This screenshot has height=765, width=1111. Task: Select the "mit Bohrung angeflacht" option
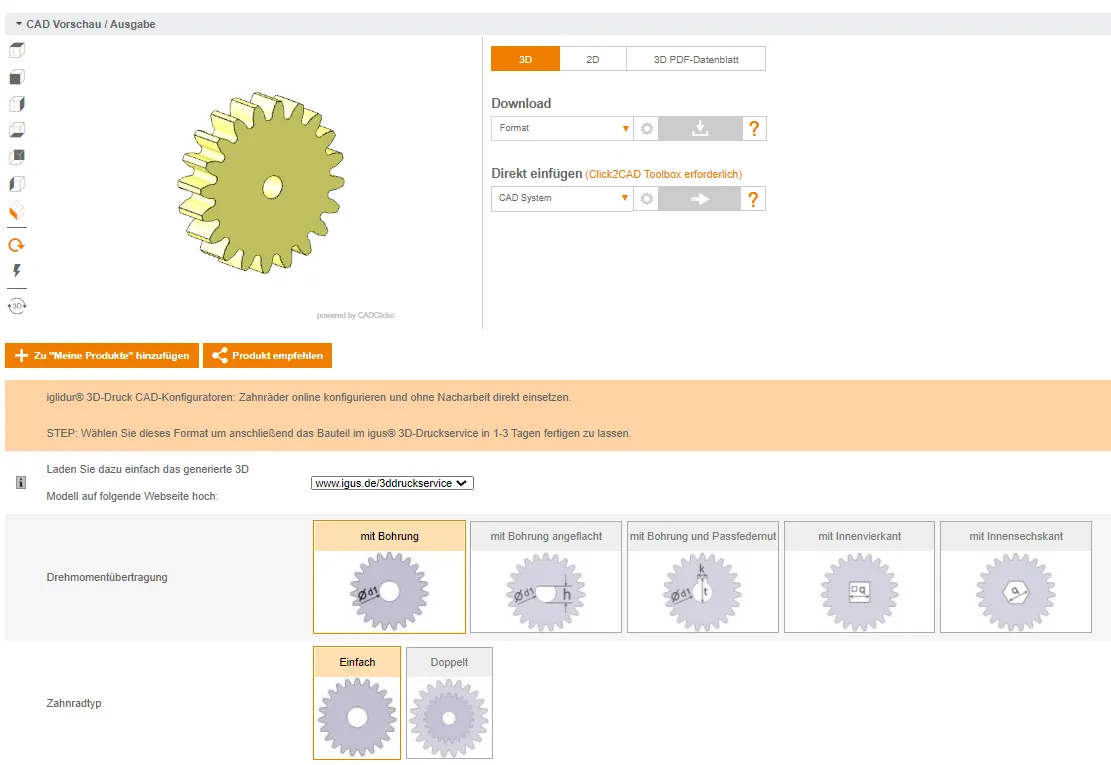click(546, 577)
